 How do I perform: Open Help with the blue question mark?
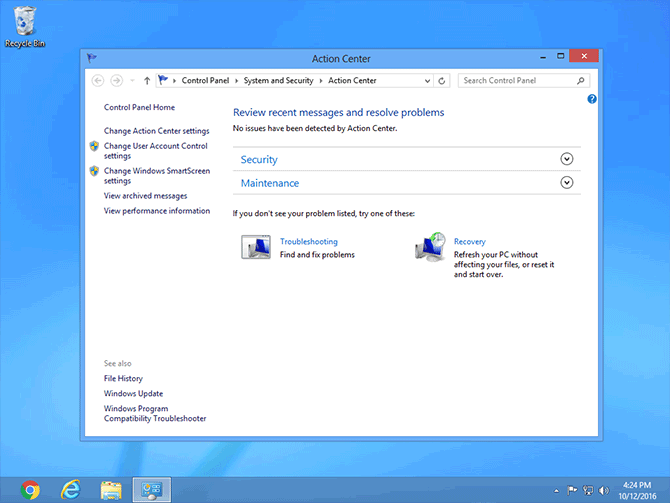[x=592, y=99]
